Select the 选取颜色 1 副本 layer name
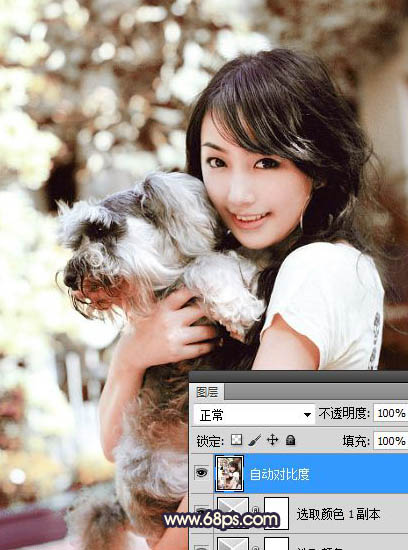Image resolution: width=408 pixels, height=550 pixels. [338, 514]
